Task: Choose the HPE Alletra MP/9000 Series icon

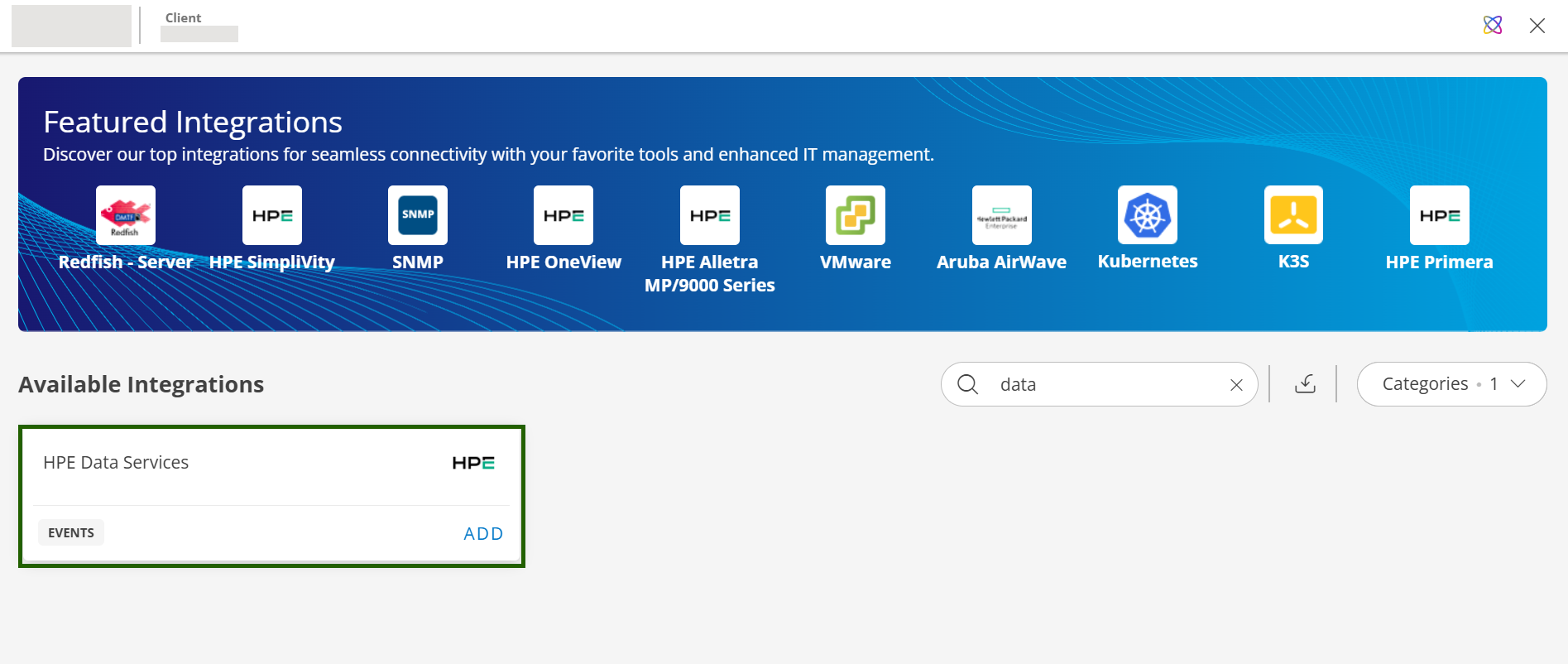Action: click(710, 215)
